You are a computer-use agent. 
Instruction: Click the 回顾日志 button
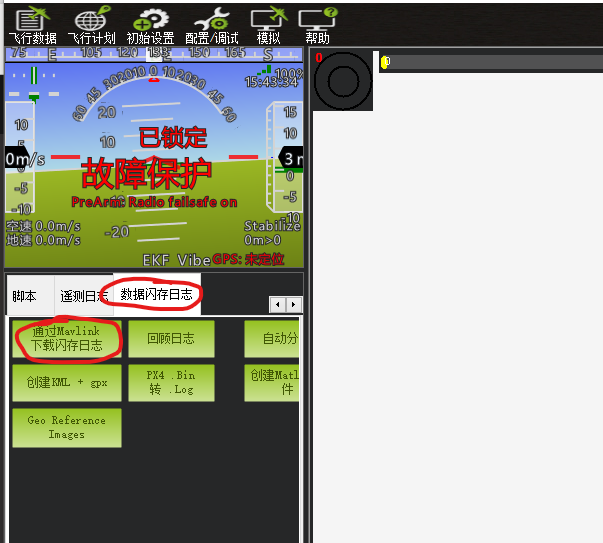click(x=171, y=339)
